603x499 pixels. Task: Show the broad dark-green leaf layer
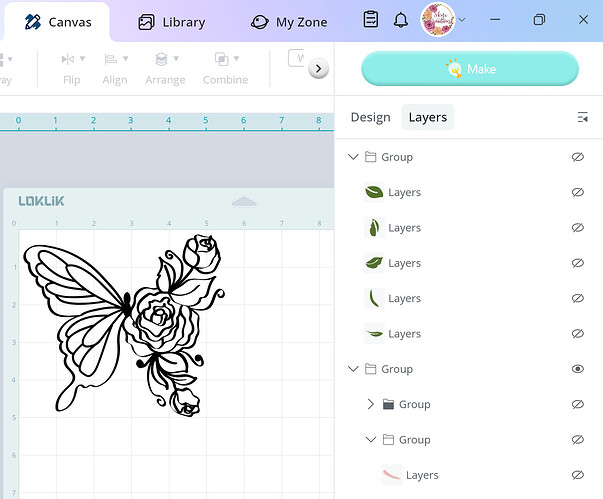coord(578,192)
